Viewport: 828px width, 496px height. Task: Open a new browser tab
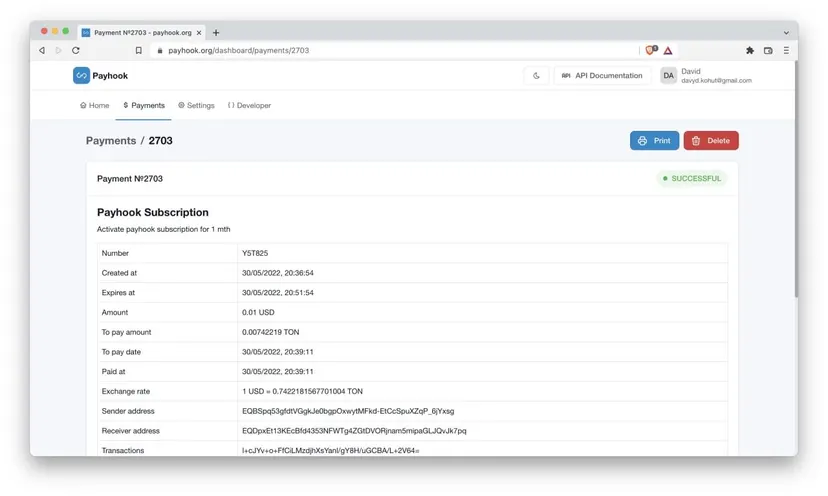tap(216, 33)
